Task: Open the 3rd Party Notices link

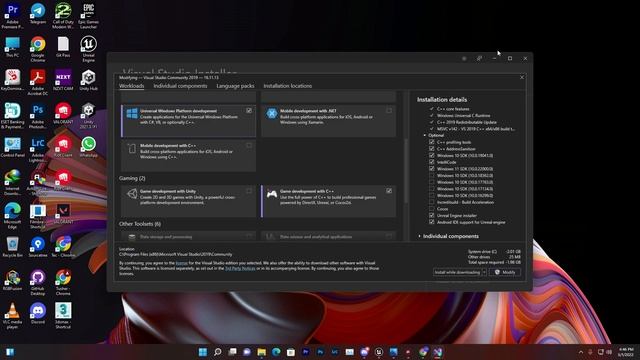Action: point(240,269)
